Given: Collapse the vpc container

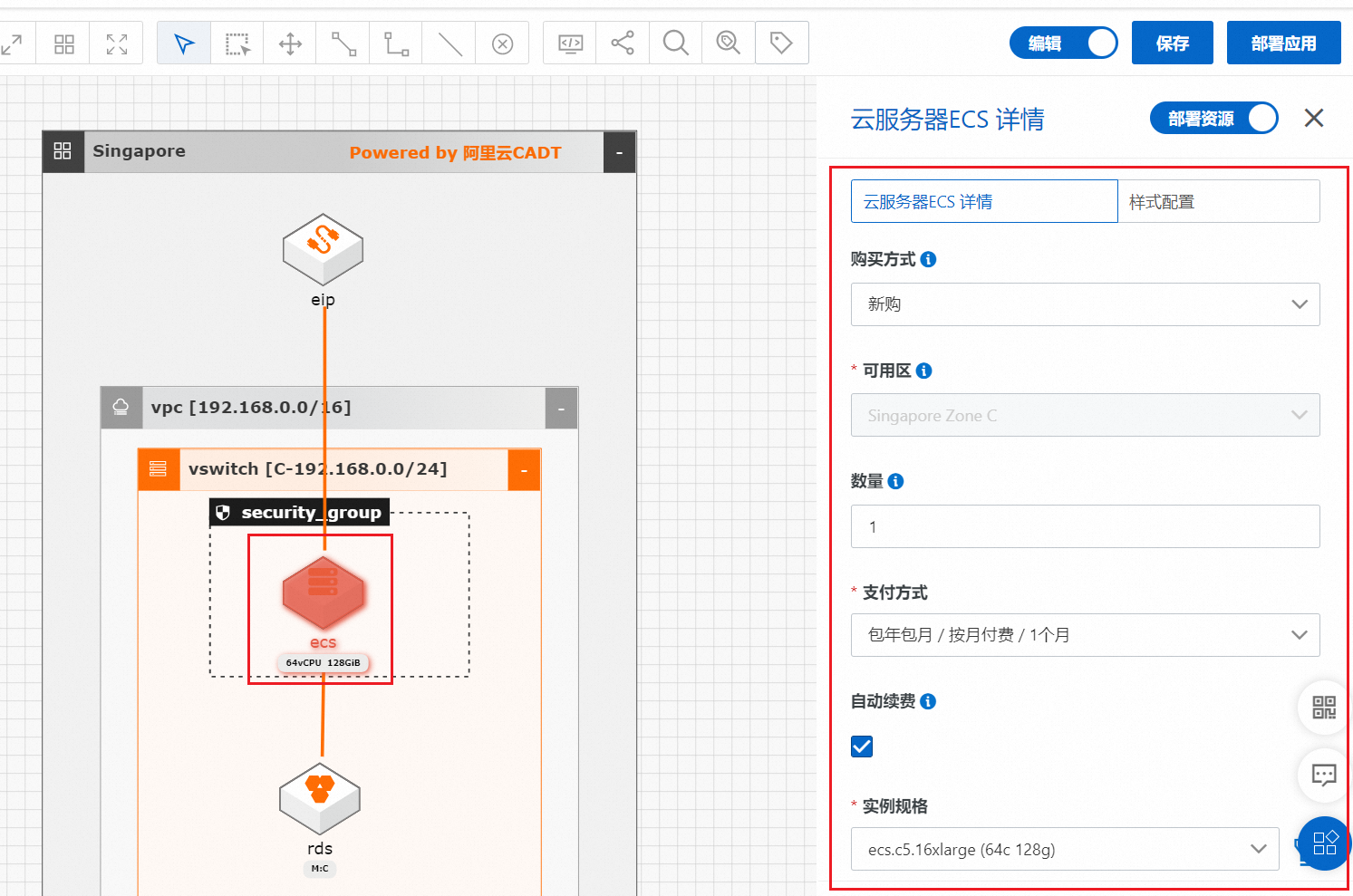Looking at the screenshot, I should pos(561,409).
